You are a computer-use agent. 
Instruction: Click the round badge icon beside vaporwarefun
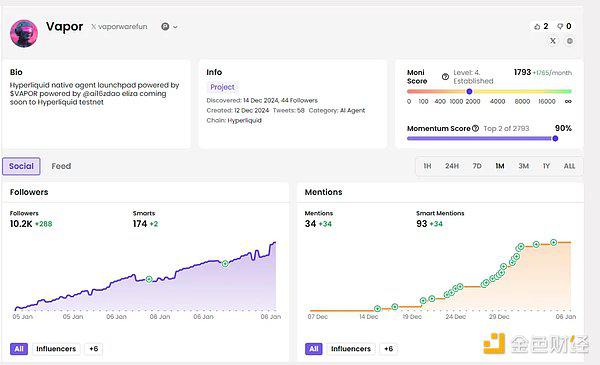(x=165, y=26)
